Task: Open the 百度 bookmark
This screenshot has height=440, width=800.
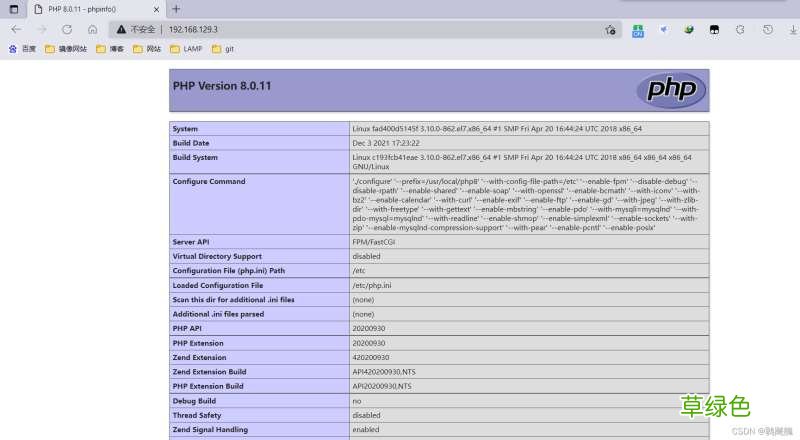Action: (22, 49)
